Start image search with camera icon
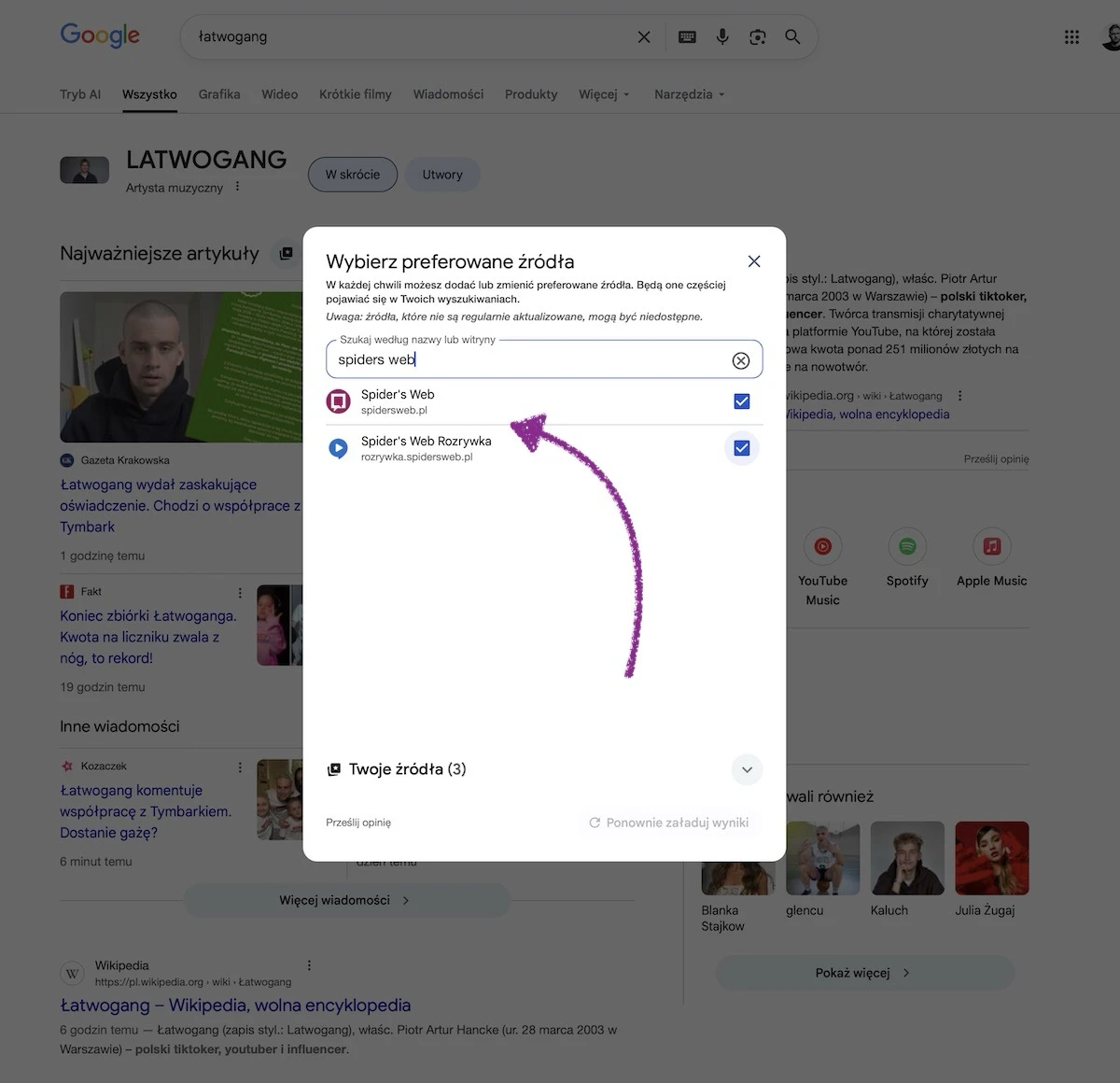The width and height of the screenshot is (1120, 1083). tap(757, 36)
